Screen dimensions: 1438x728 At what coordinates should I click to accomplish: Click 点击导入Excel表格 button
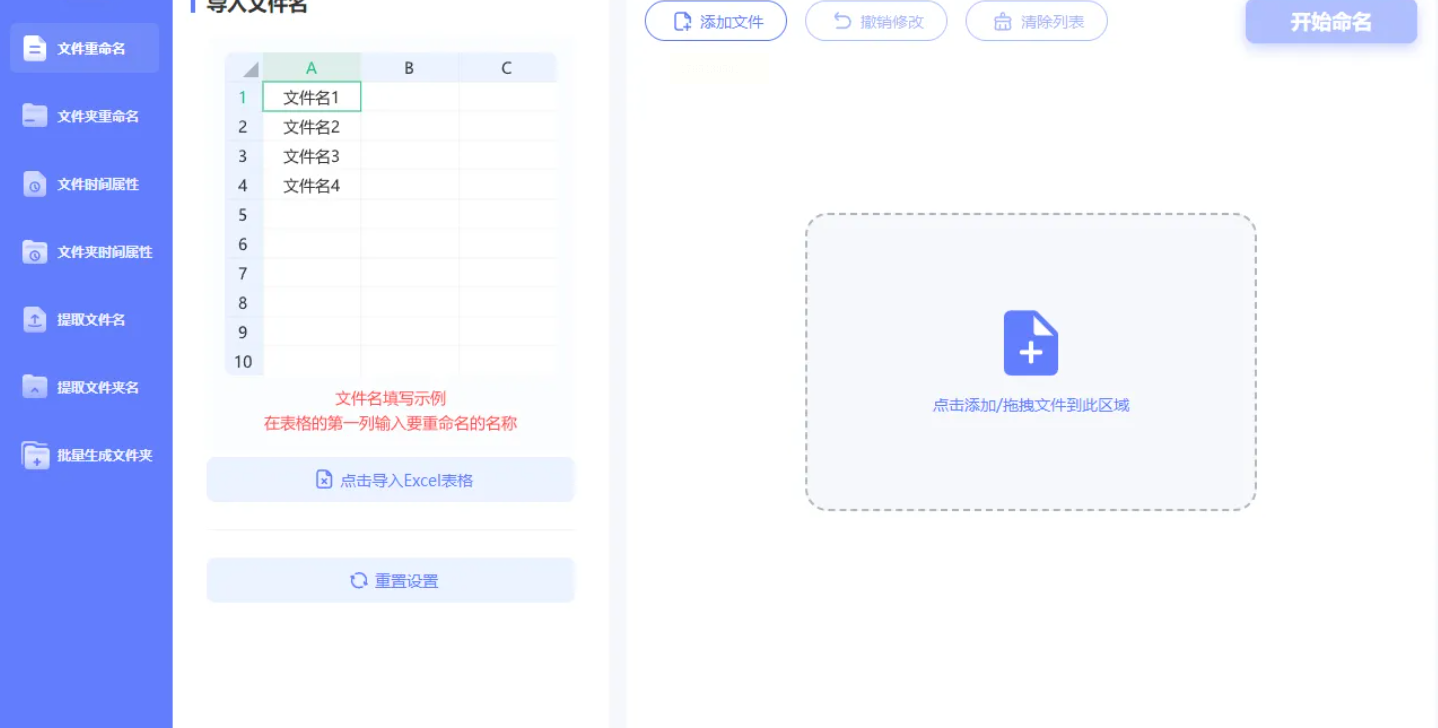[x=391, y=480]
